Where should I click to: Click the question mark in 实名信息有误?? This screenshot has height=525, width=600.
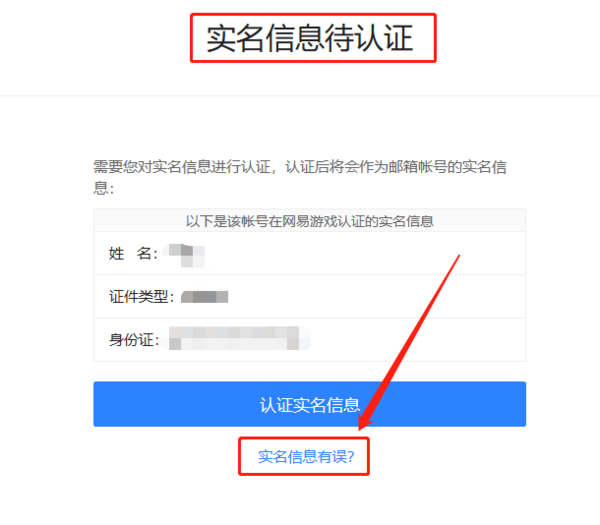tap(351, 457)
